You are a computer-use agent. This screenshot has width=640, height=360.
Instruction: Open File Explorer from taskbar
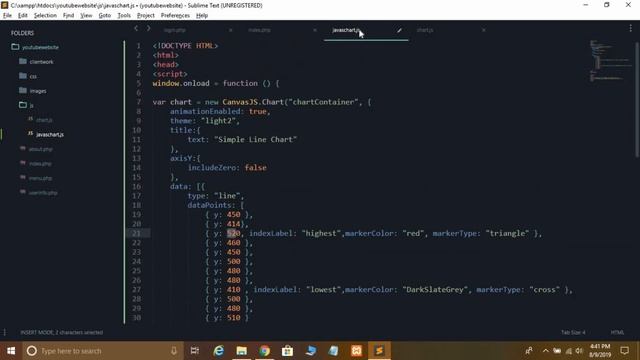point(242,351)
